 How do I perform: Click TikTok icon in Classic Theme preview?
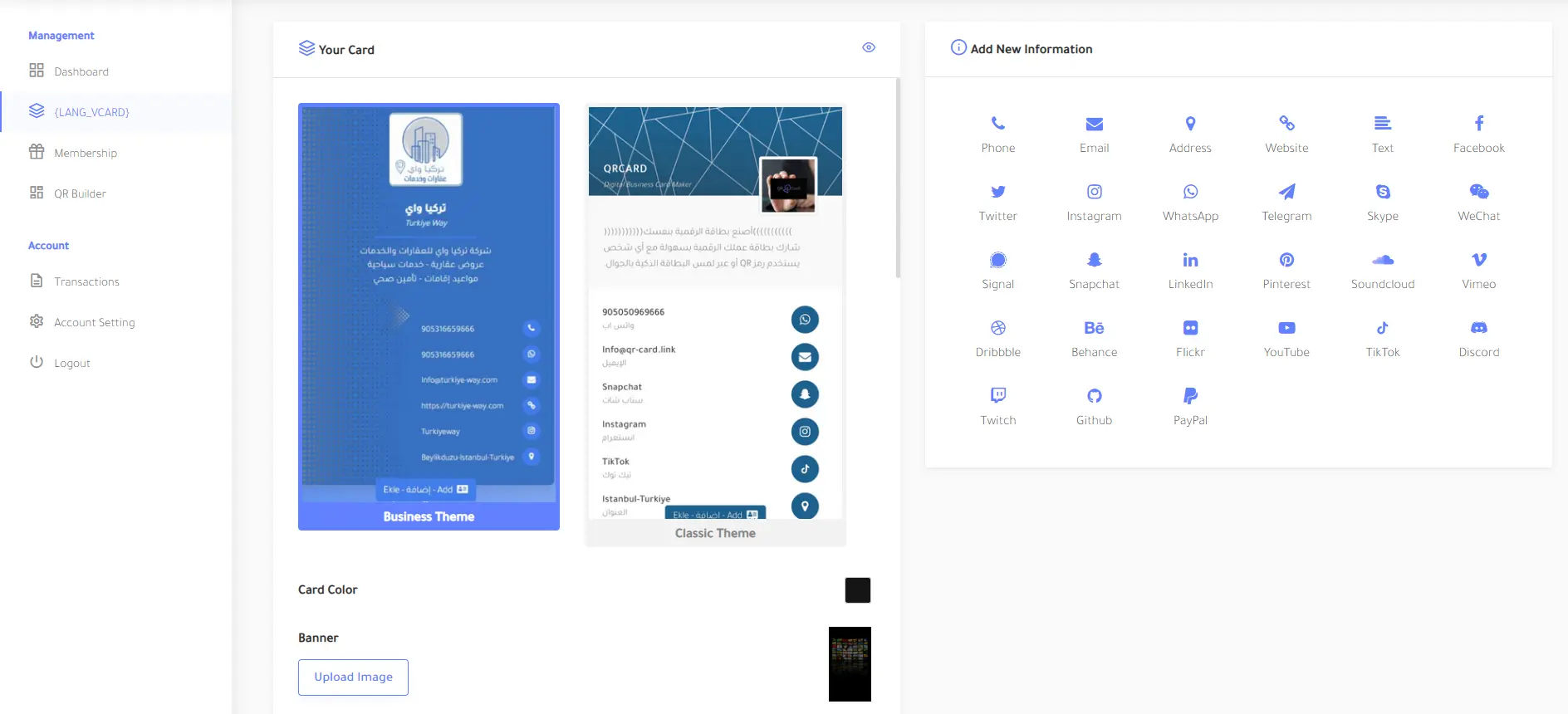[x=805, y=469]
